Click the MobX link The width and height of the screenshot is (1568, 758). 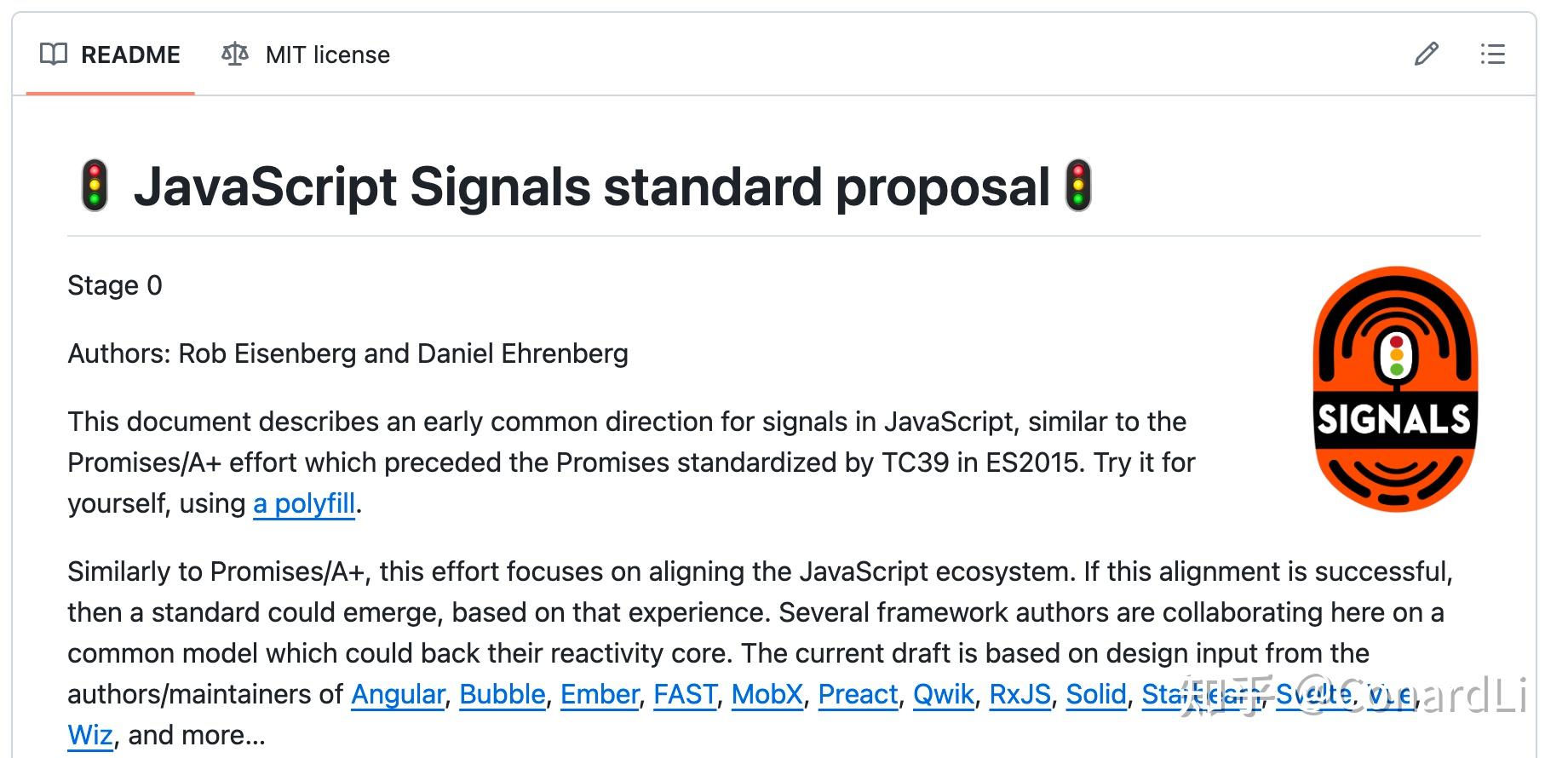click(766, 694)
